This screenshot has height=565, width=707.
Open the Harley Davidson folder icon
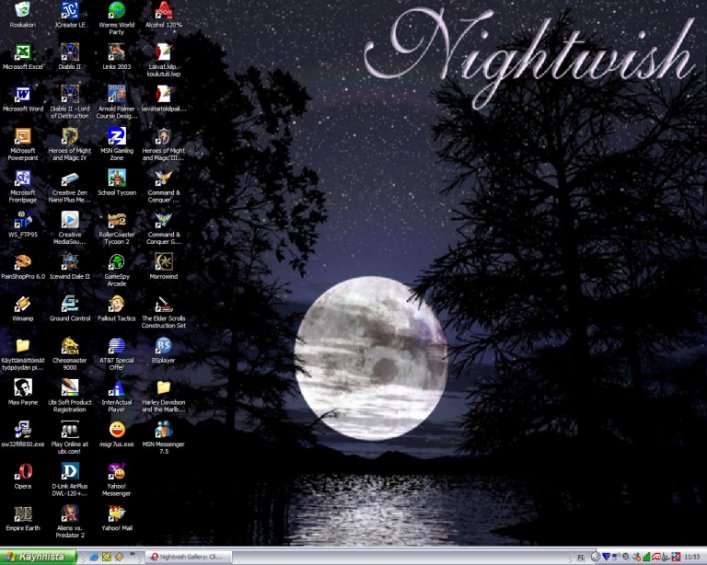pos(163,387)
